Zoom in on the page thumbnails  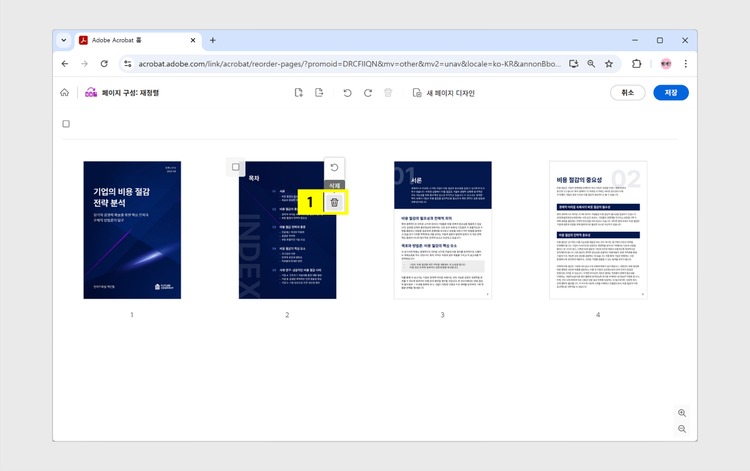(682, 413)
